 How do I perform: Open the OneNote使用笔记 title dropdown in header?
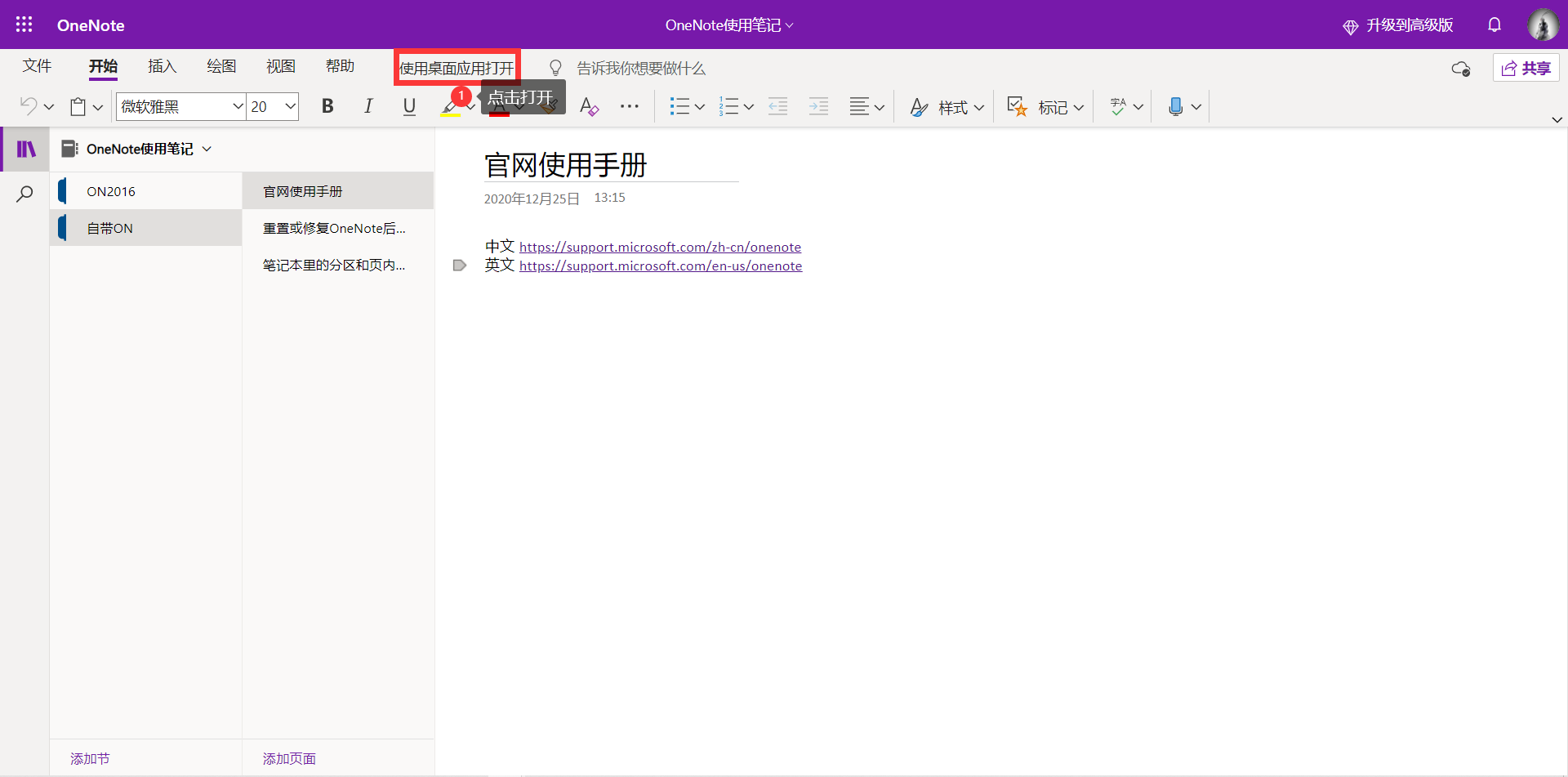[729, 25]
